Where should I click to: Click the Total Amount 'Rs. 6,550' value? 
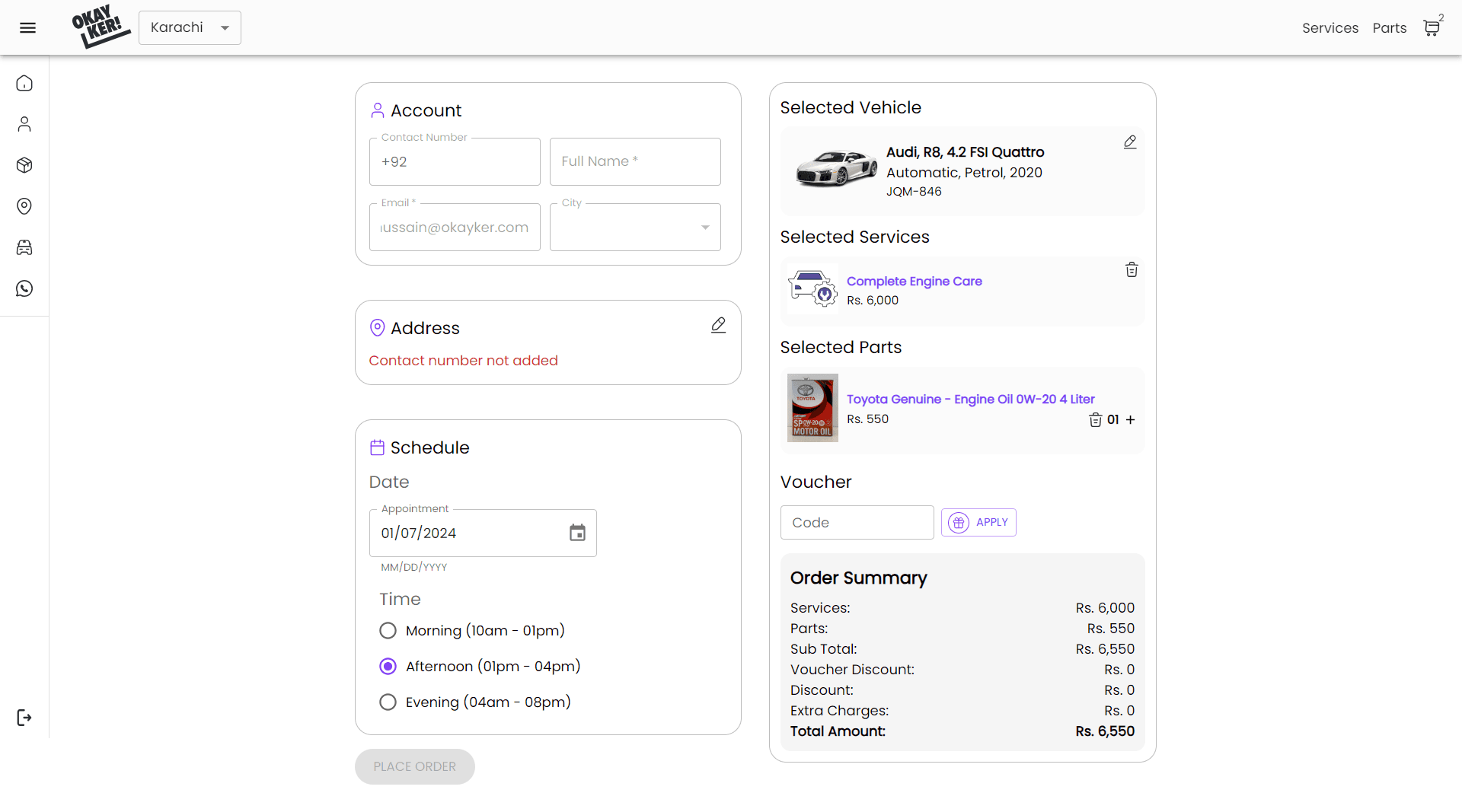pos(1105,731)
